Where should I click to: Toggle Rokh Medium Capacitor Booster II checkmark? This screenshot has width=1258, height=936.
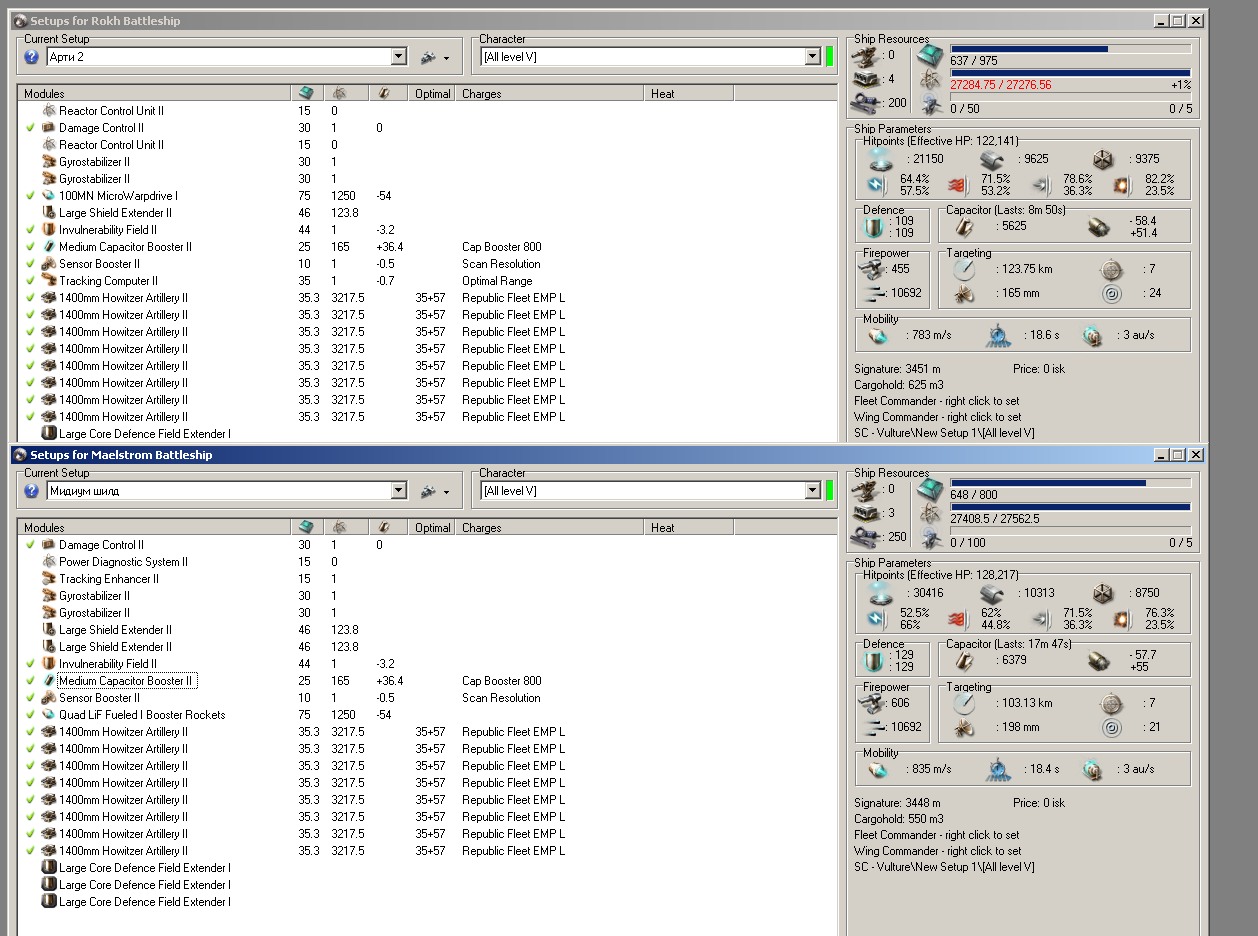click(x=30, y=247)
